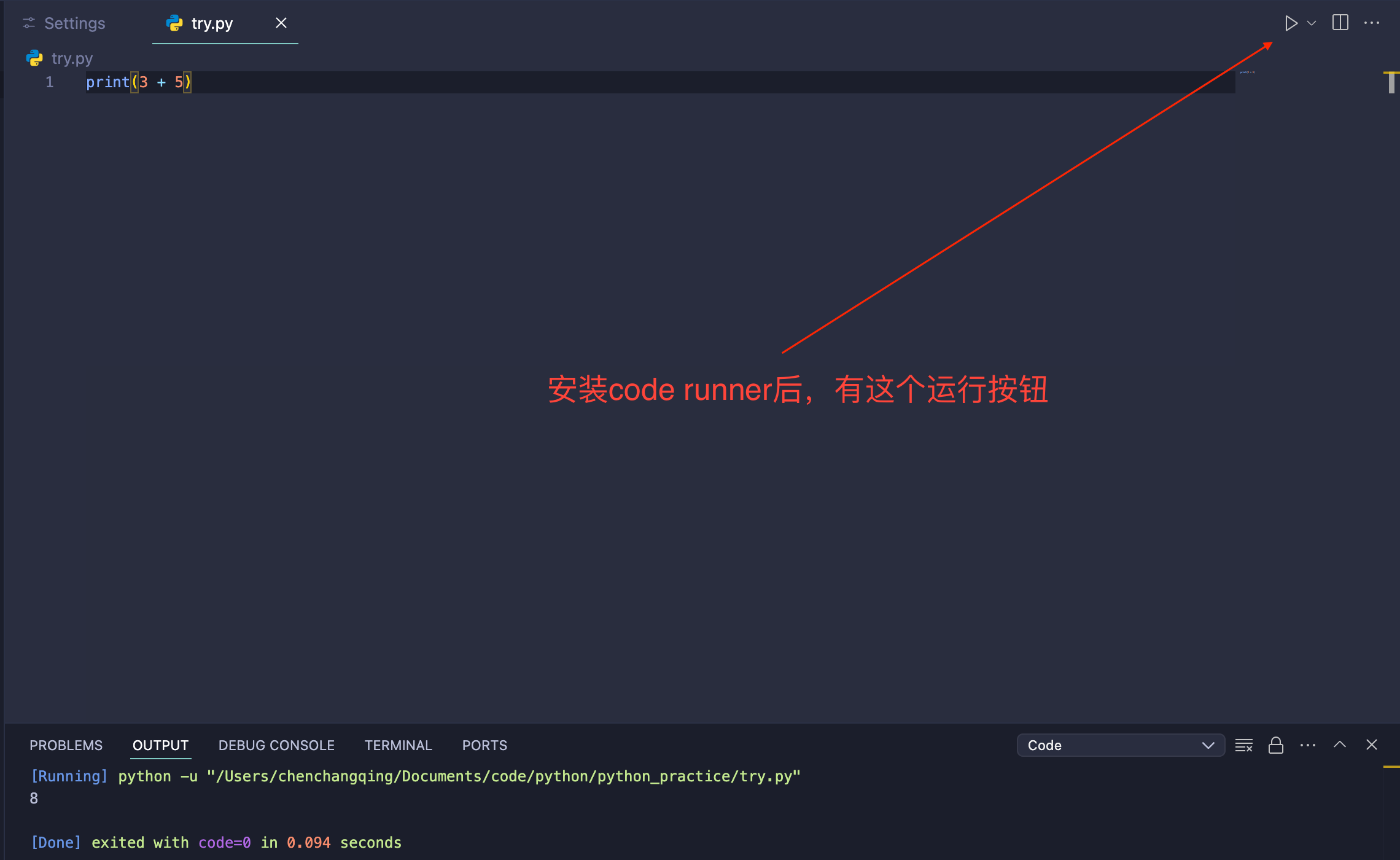This screenshot has height=860, width=1400.
Task: Click the Split Editor icon
Action: click(x=1340, y=23)
